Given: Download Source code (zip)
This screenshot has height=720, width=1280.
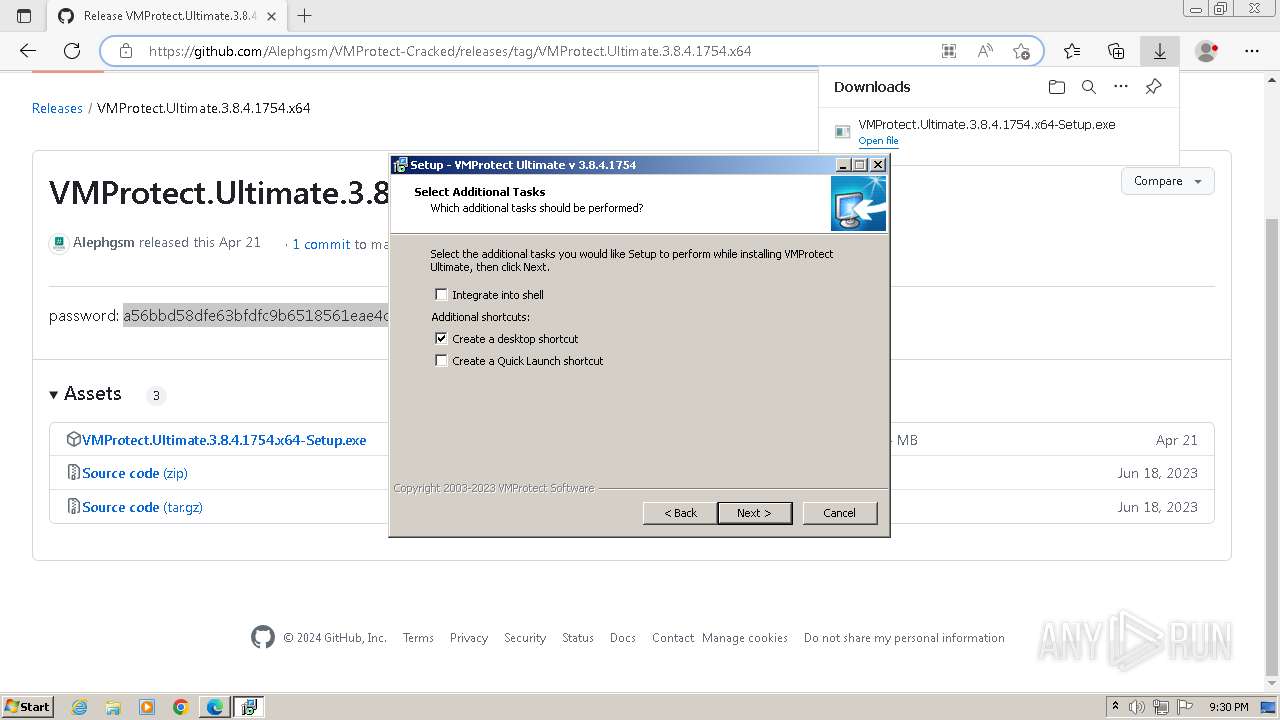Looking at the screenshot, I should coord(134,473).
